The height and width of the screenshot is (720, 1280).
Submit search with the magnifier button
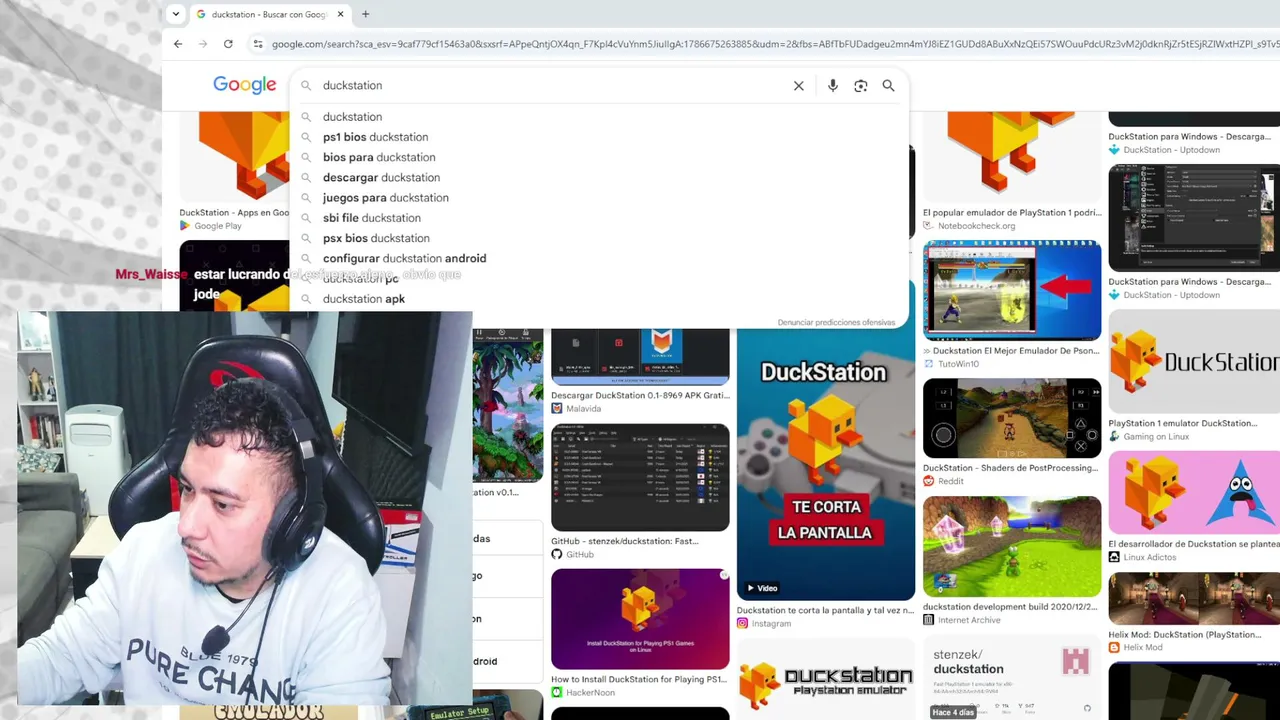pos(888,86)
